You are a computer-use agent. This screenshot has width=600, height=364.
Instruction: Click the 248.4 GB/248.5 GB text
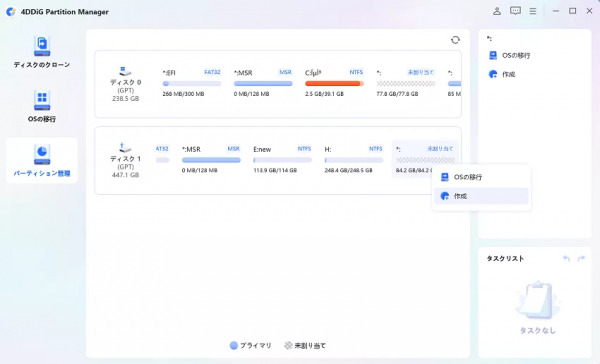(x=349, y=170)
